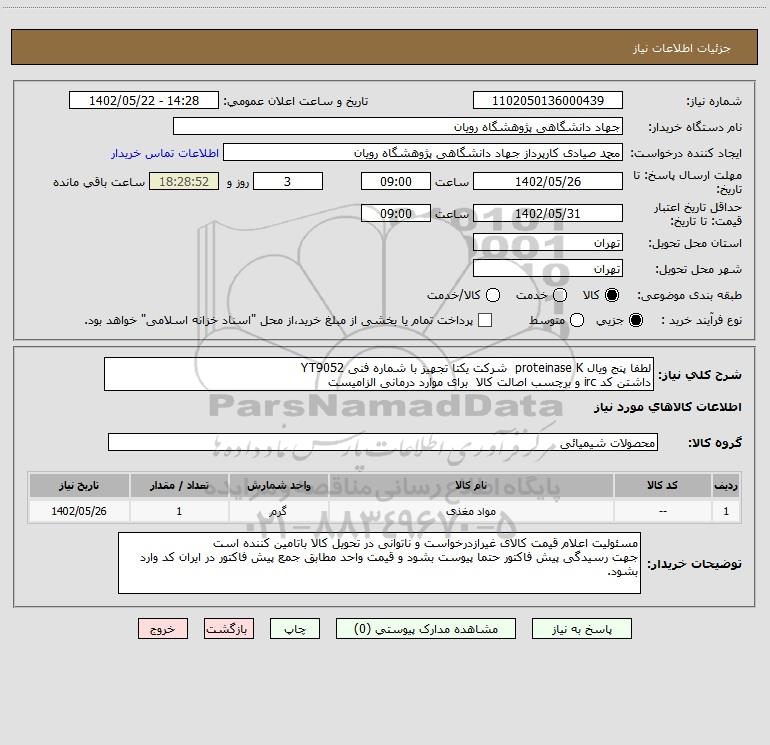Select جزیی purchase process type
This screenshot has height=745, width=770.
(x=636, y=320)
